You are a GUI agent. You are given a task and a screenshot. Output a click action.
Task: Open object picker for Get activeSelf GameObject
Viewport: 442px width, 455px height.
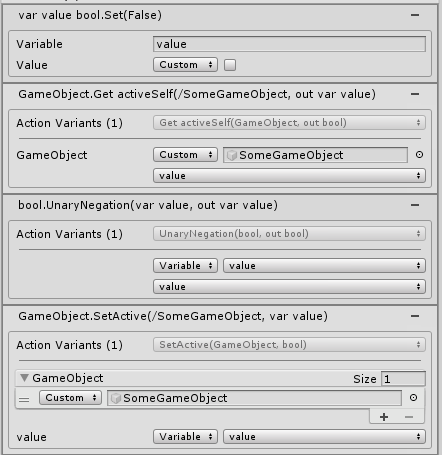coord(419,155)
